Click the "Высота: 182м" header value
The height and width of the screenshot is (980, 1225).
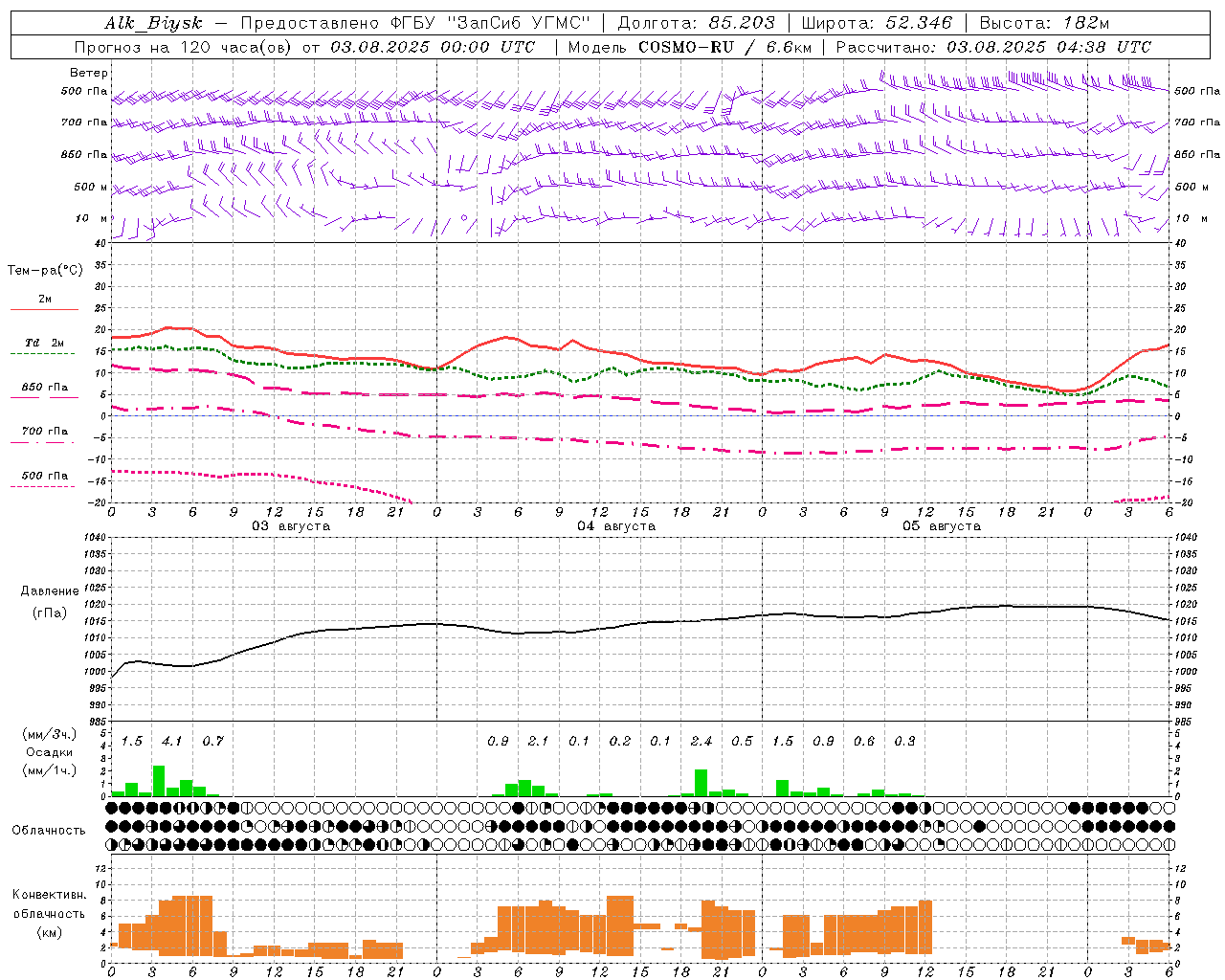click(x=1044, y=23)
